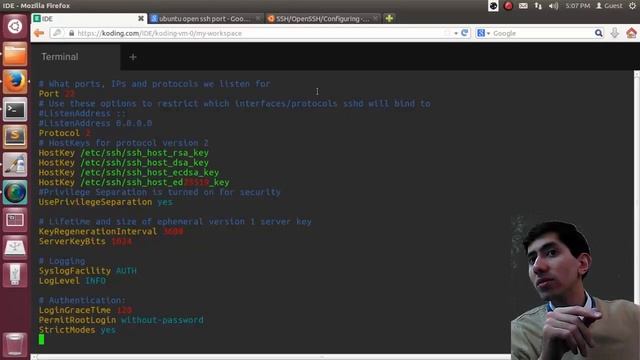The width and height of the screenshot is (640, 360).
Task: Focus the koding.com address bar
Action: pos(260,33)
